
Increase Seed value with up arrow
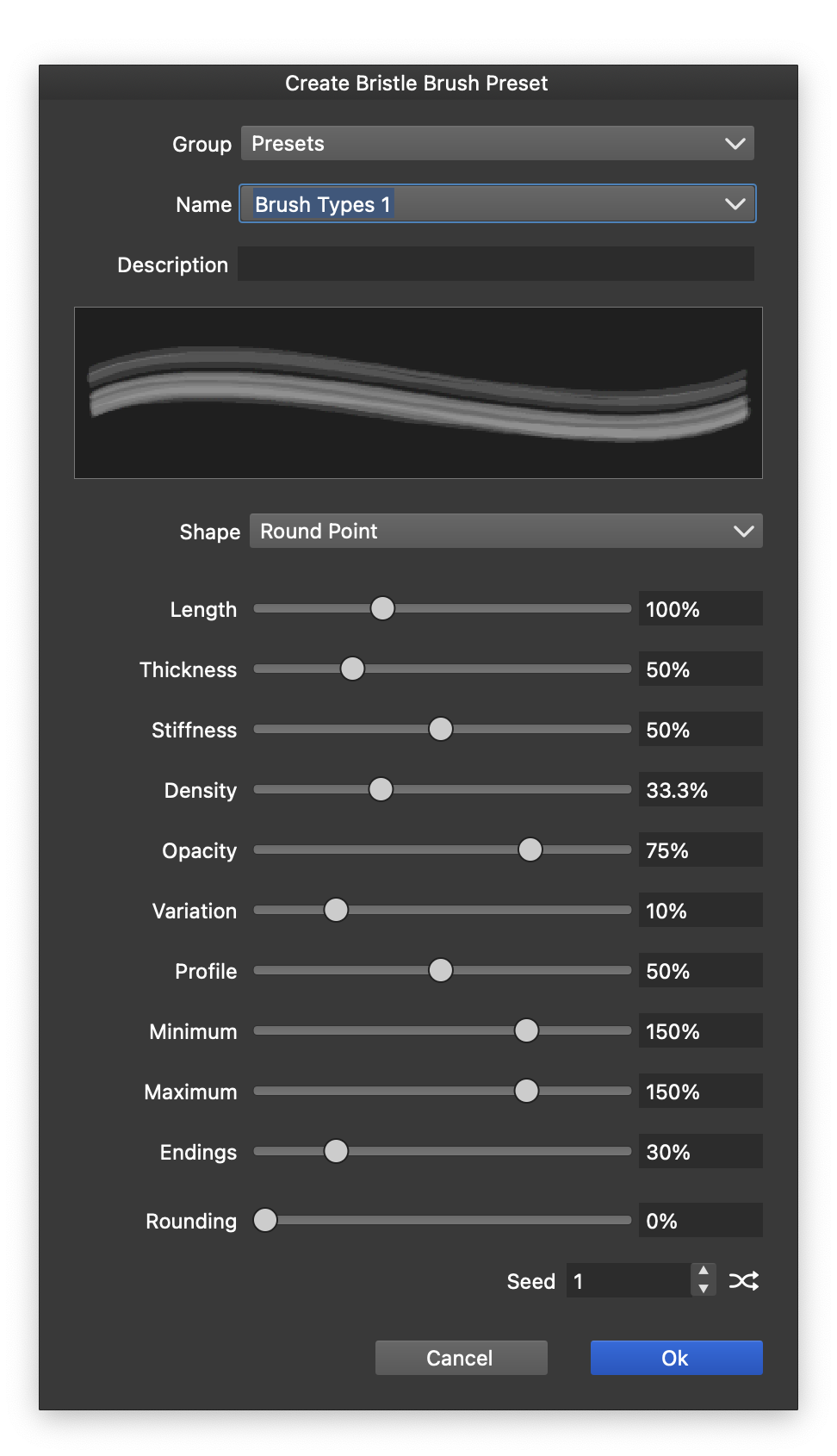704,1272
